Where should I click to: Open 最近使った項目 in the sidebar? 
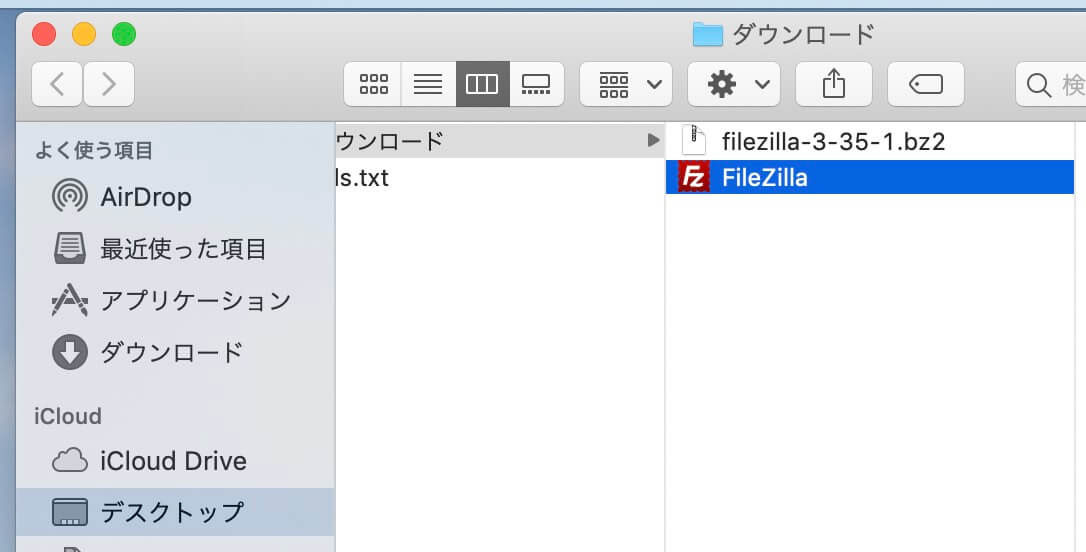[x=182, y=248]
